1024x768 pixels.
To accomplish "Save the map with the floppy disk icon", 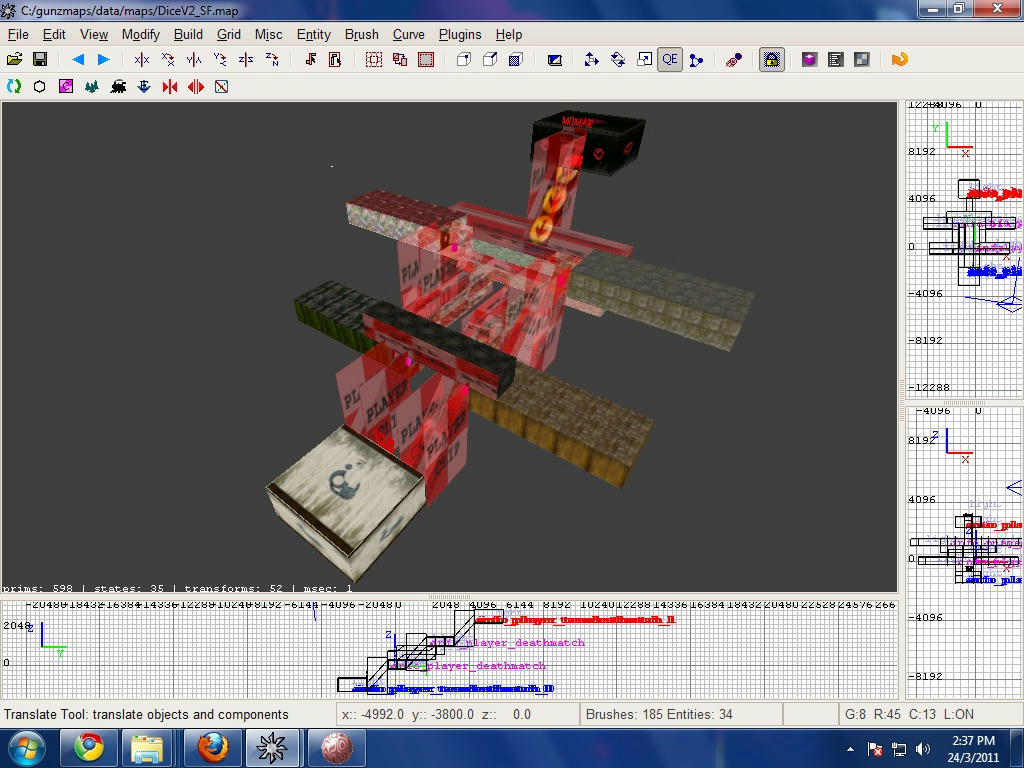I will [40, 60].
